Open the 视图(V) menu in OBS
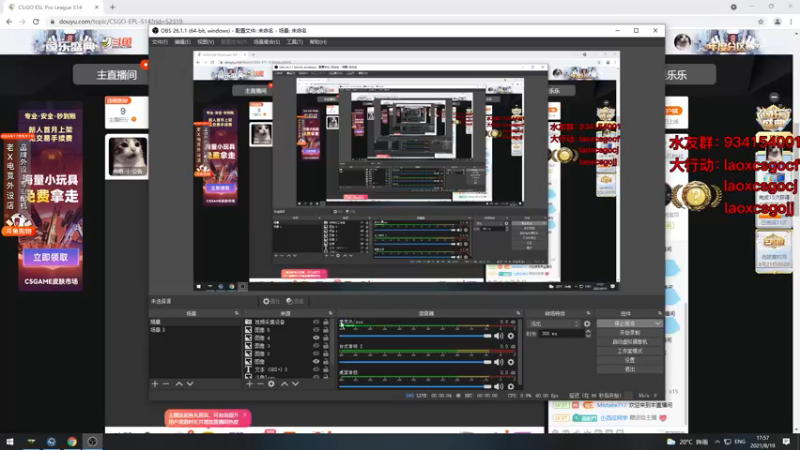 pos(206,42)
